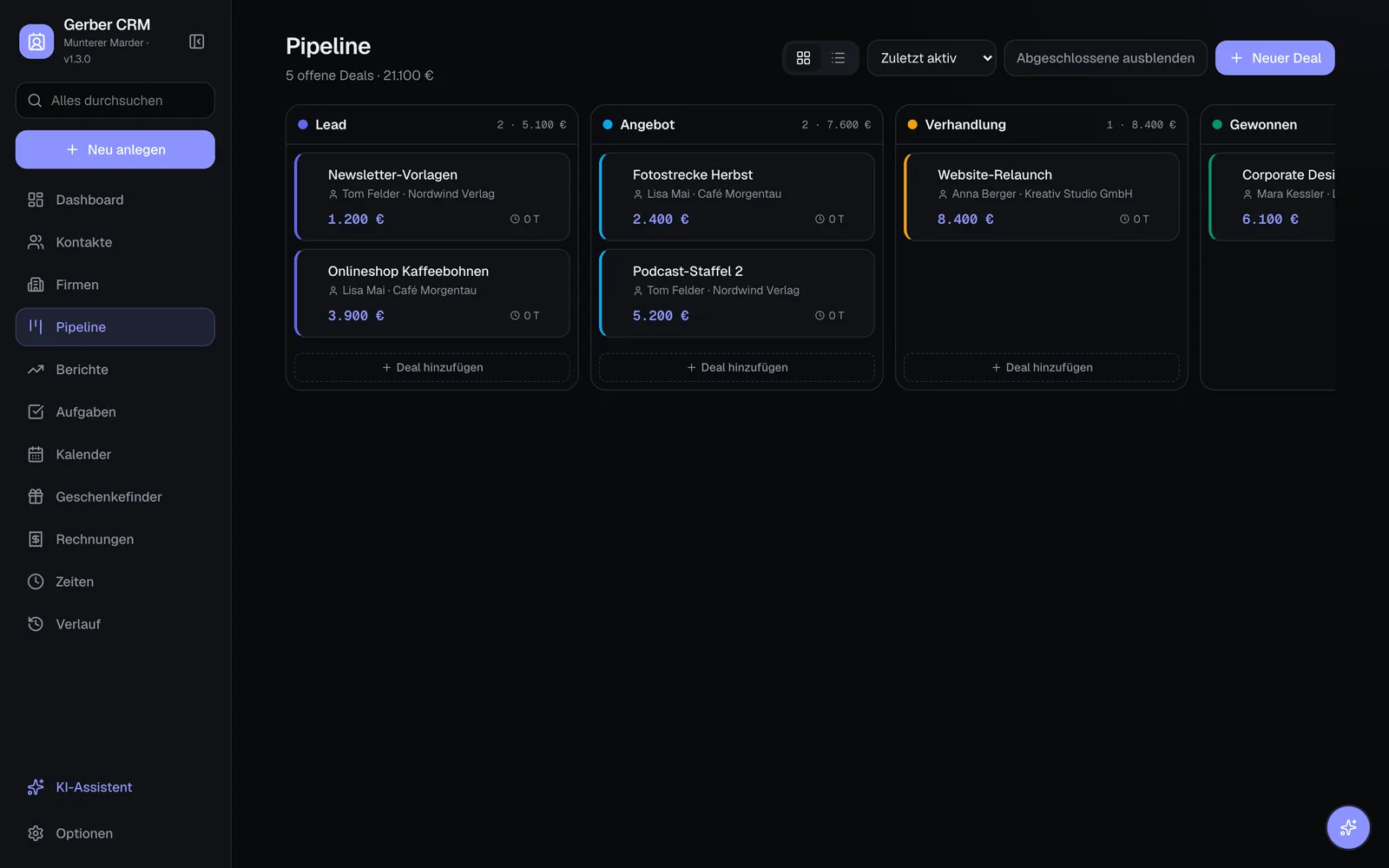The height and width of the screenshot is (868, 1389).
Task: Add a deal to the Lead column
Action: coord(432,367)
